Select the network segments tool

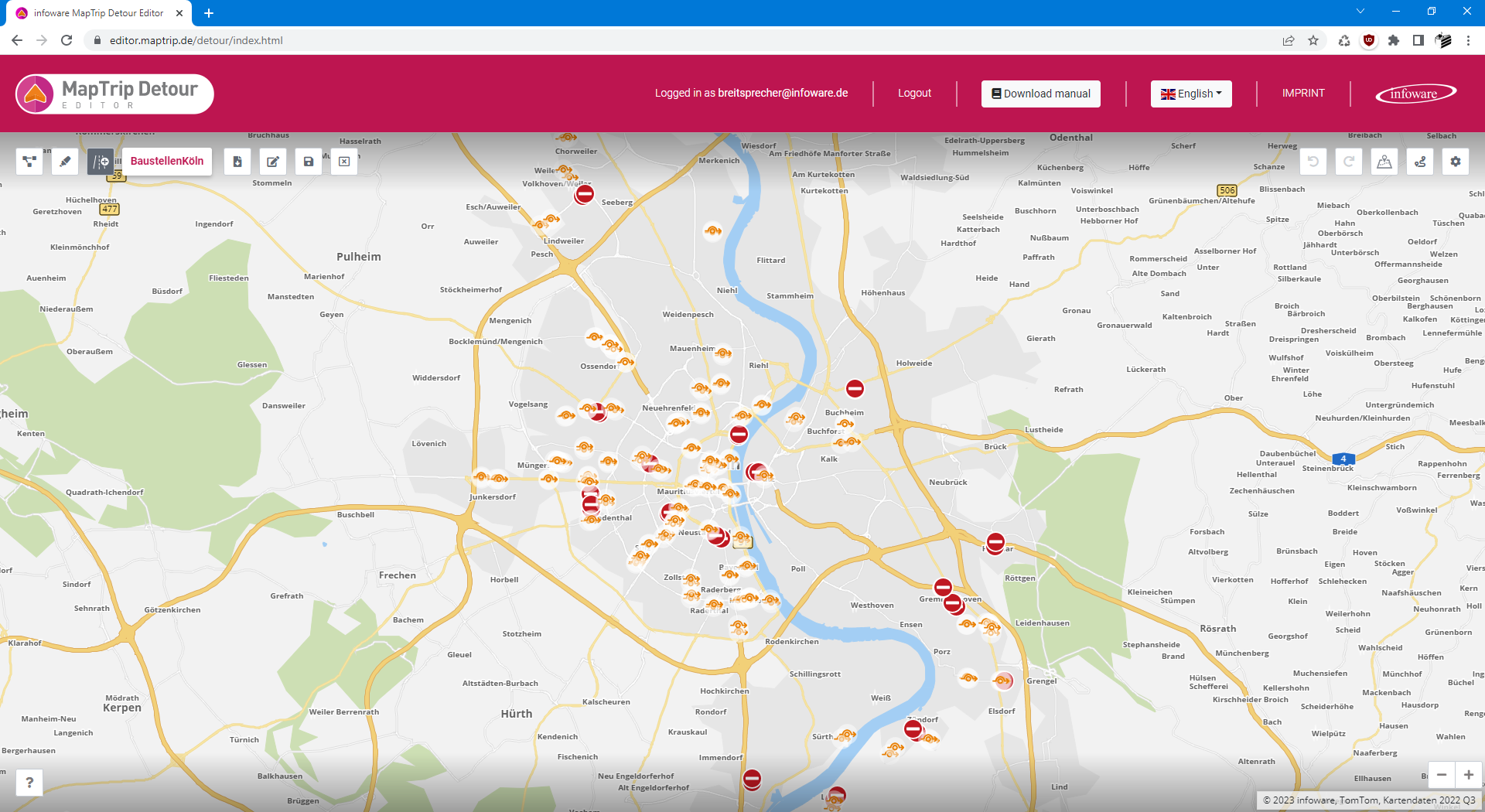click(x=29, y=162)
